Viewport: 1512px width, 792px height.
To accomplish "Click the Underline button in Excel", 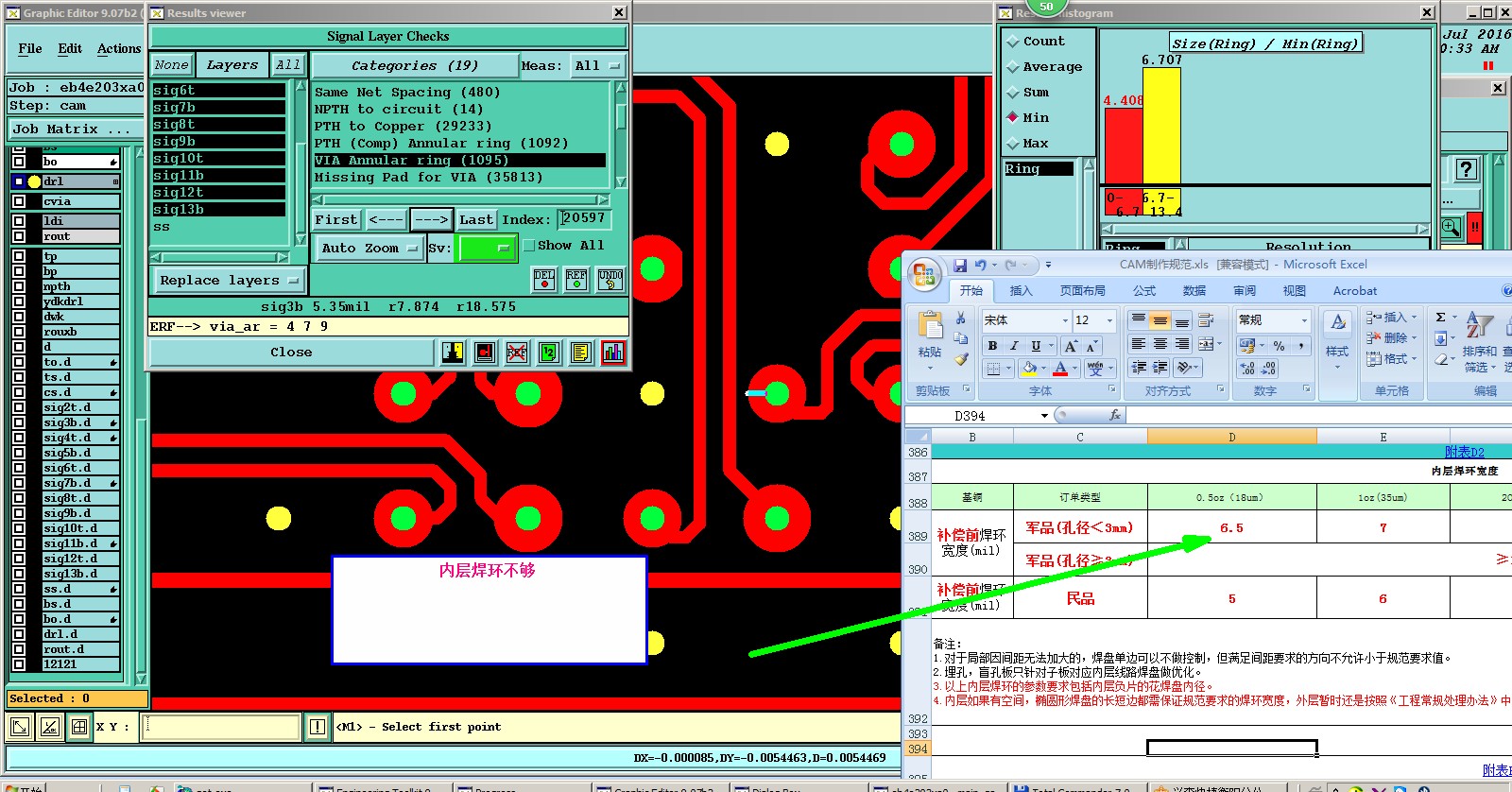I will pyautogui.click(x=1036, y=346).
